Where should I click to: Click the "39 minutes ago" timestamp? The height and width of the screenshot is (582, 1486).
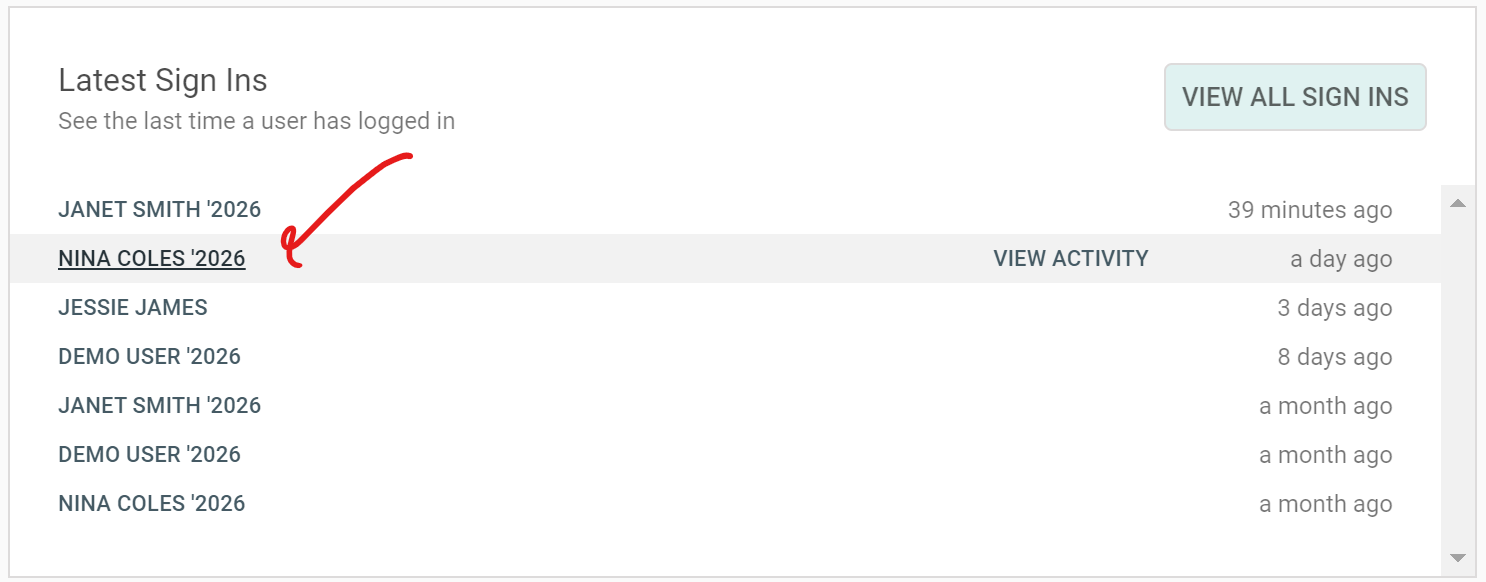pyautogui.click(x=1309, y=211)
